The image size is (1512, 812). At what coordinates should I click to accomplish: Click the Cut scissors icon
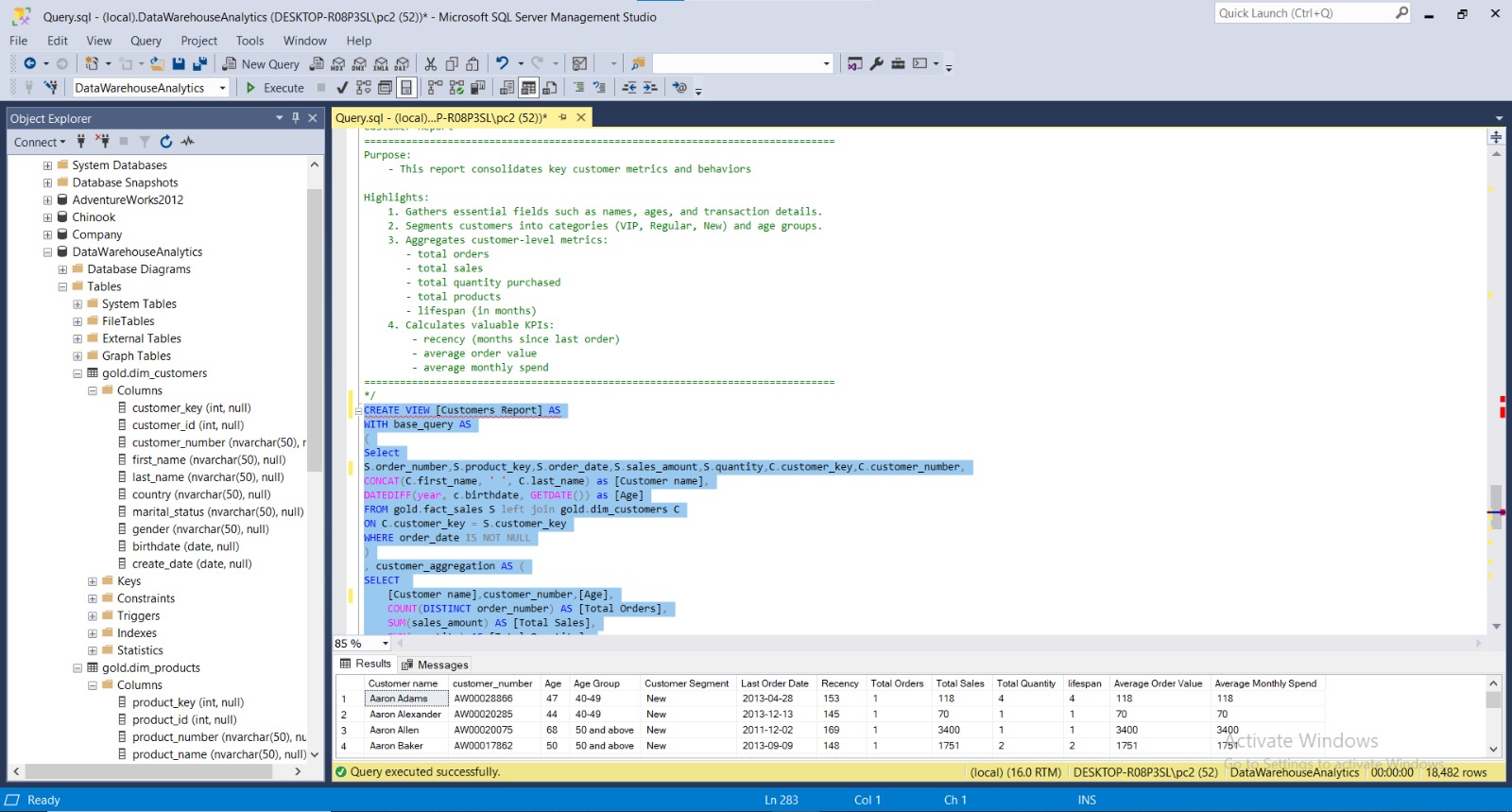click(431, 64)
